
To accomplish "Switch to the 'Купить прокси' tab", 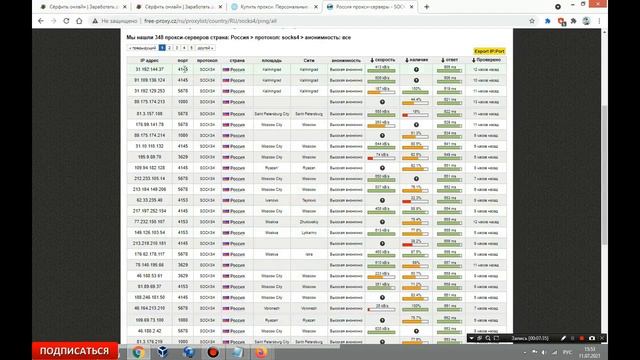I will pyautogui.click(x=274, y=7).
